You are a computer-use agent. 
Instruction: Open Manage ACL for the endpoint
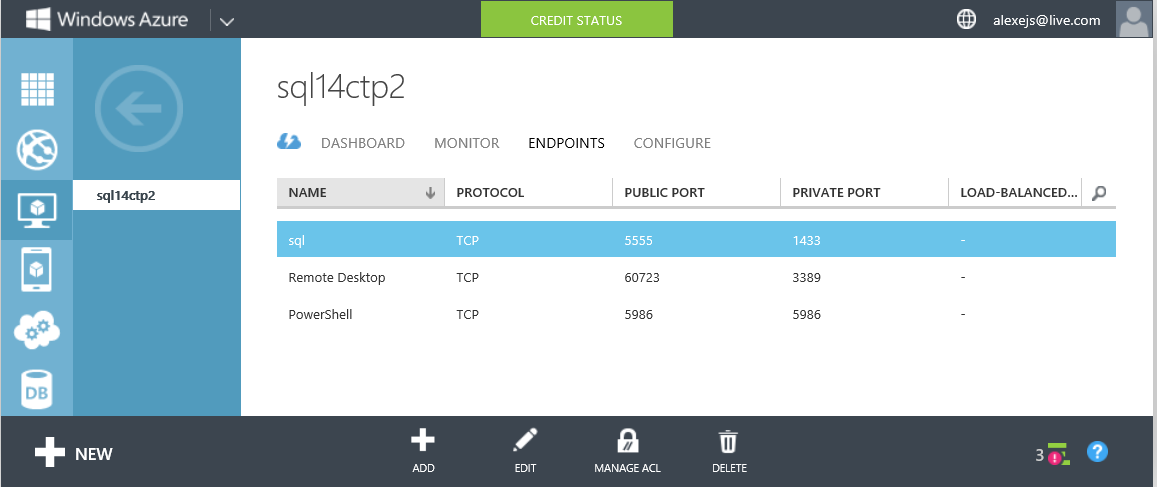627,452
